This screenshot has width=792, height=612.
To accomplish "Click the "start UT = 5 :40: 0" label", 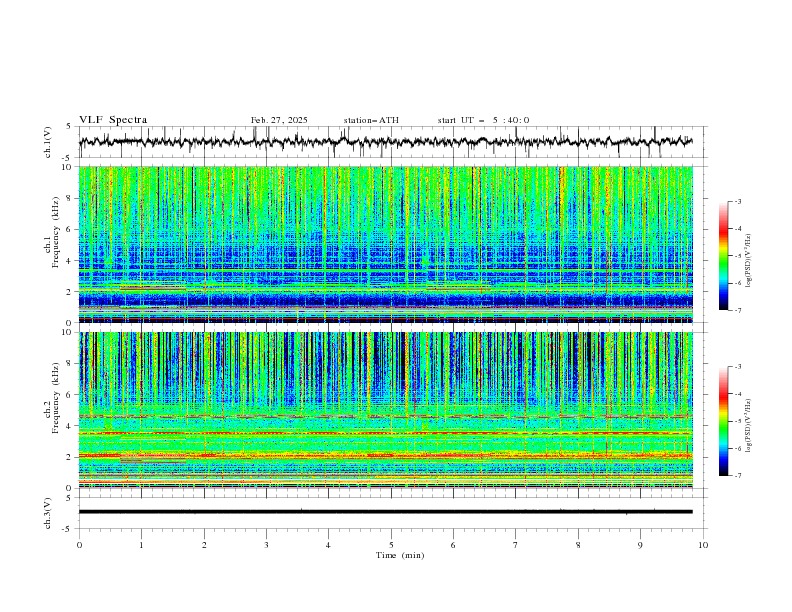I will click(483, 120).
